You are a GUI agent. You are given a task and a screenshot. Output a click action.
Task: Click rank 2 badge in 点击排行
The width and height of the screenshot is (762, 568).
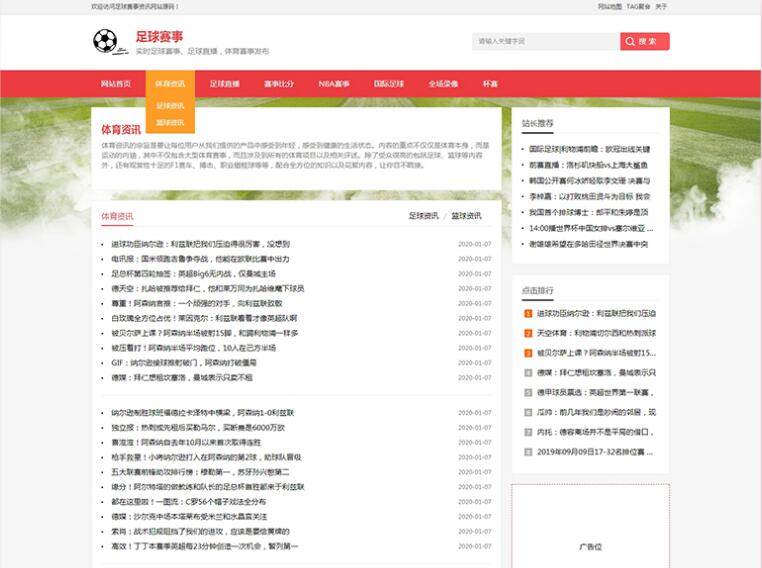[528, 333]
